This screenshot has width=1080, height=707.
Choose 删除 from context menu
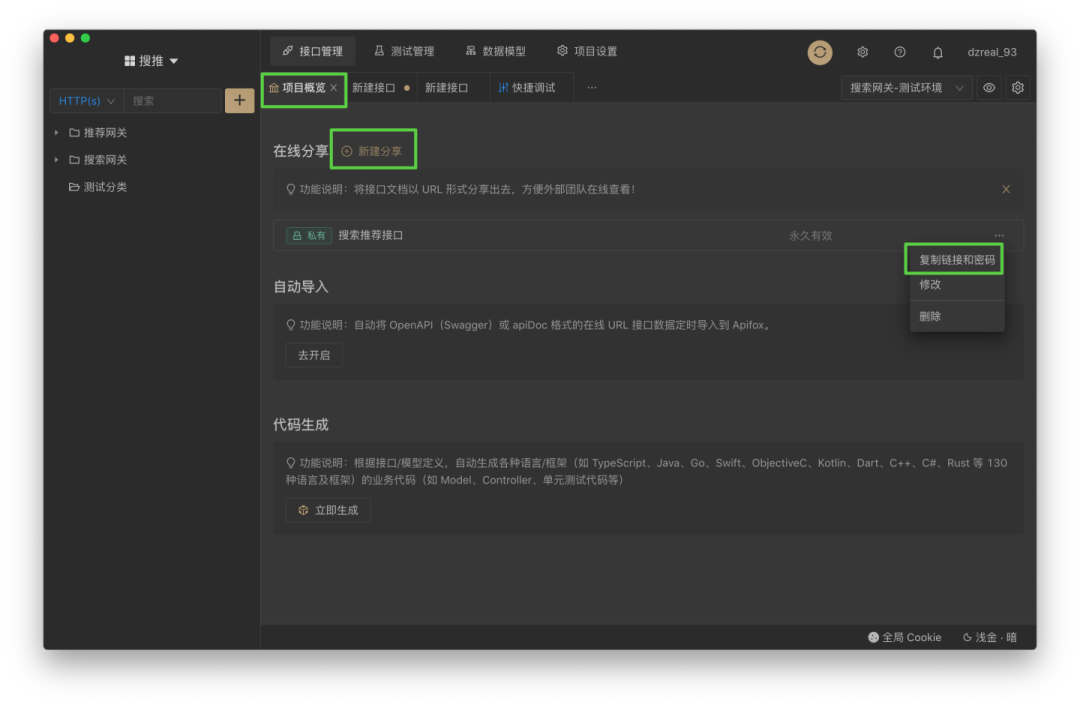click(957, 316)
